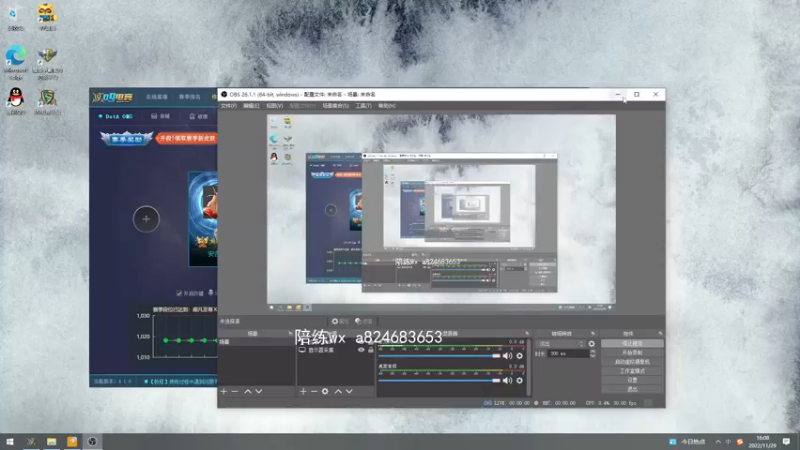Click Start Recording in Controls panel

632,353
